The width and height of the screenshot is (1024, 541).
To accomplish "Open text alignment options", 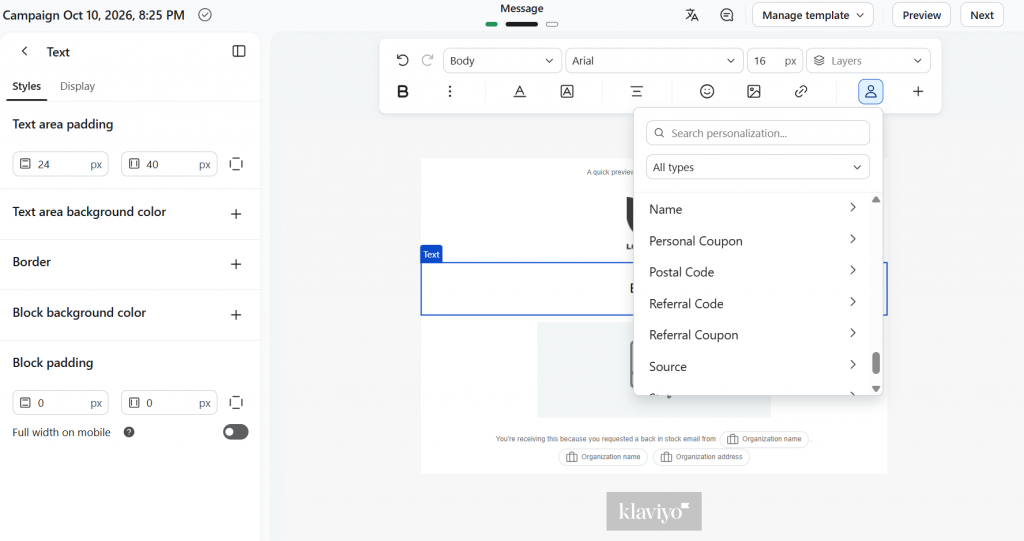I will pos(637,91).
